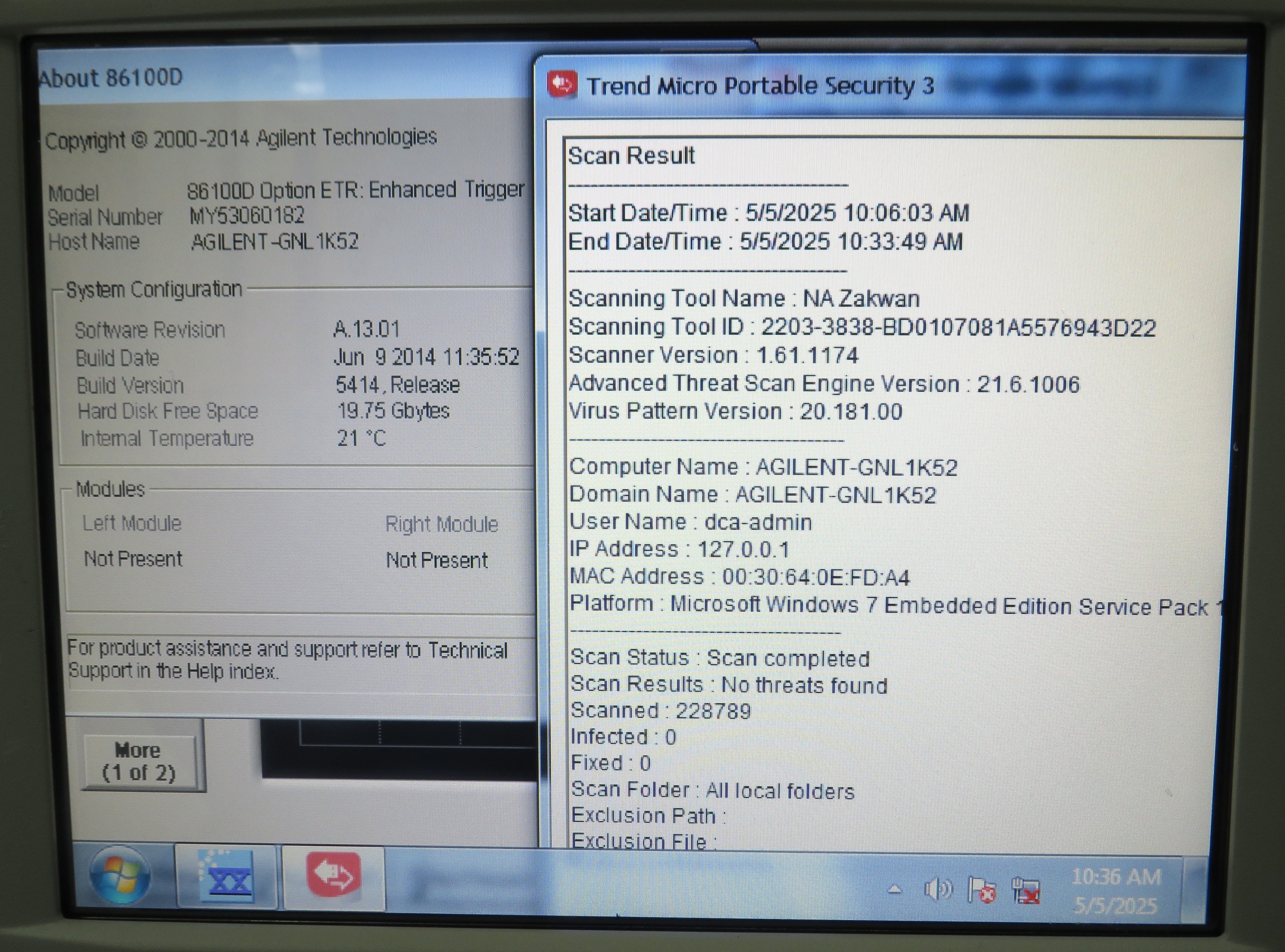Click the More (1 of 2) button
This screenshot has width=1285, height=952.
pyautogui.click(x=139, y=761)
